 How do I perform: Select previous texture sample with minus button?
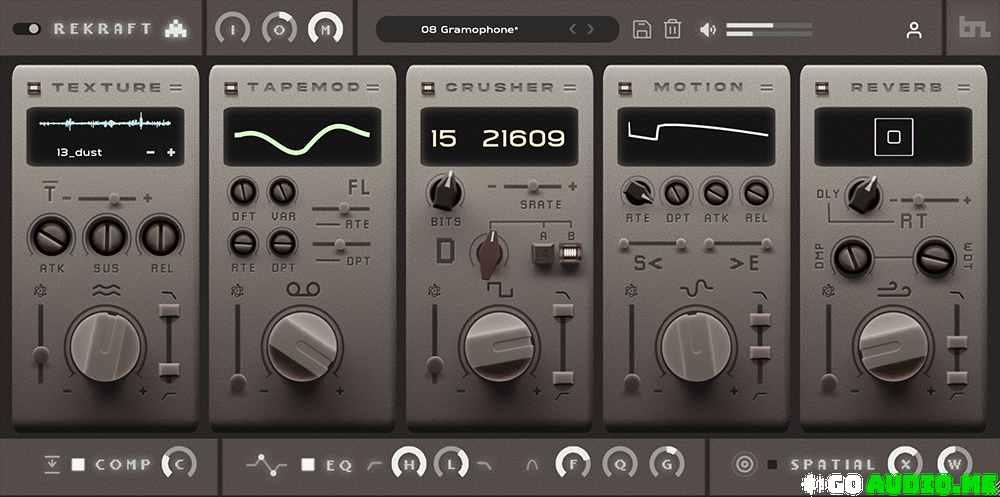(150, 152)
